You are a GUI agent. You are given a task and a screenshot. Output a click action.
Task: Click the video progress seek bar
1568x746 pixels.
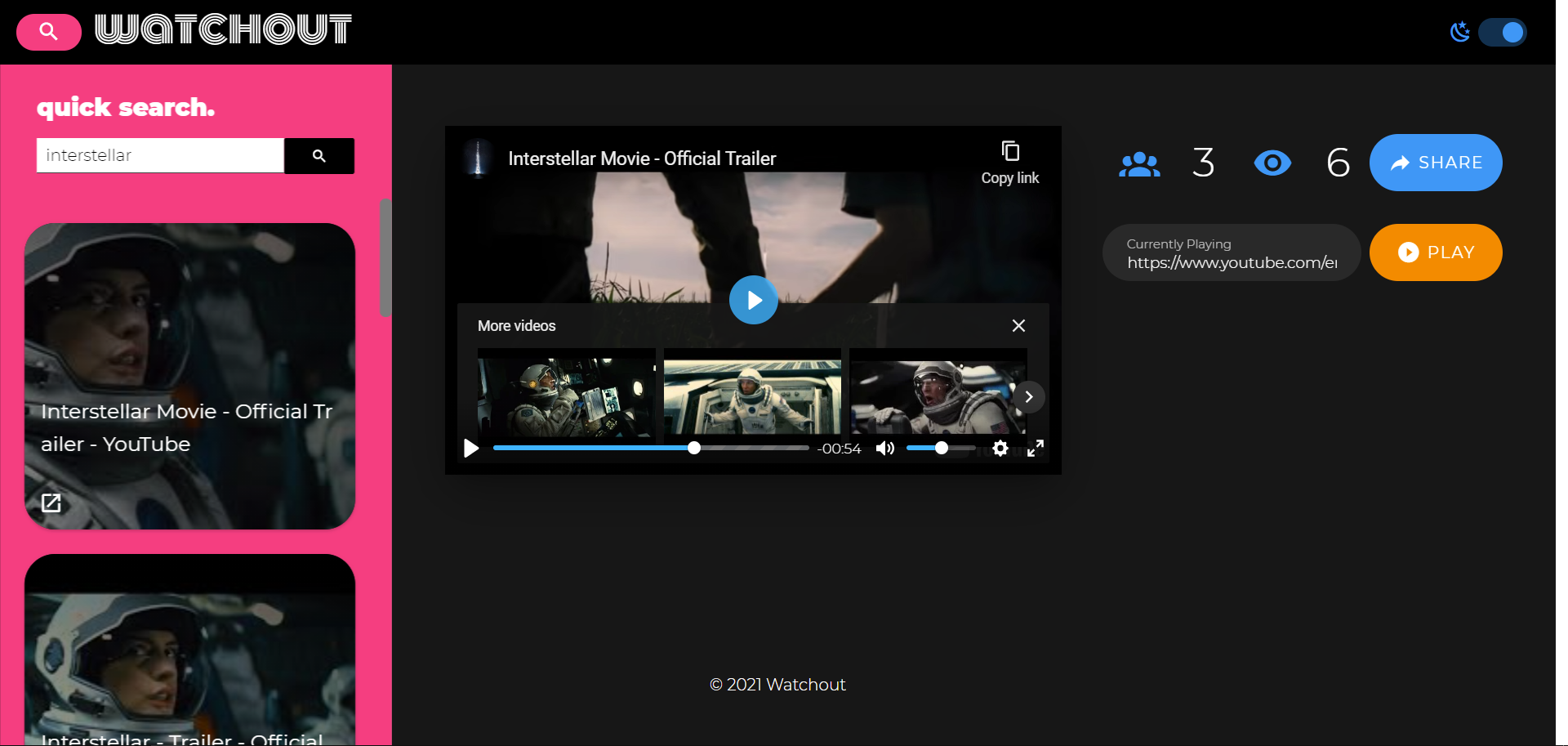click(651, 448)
